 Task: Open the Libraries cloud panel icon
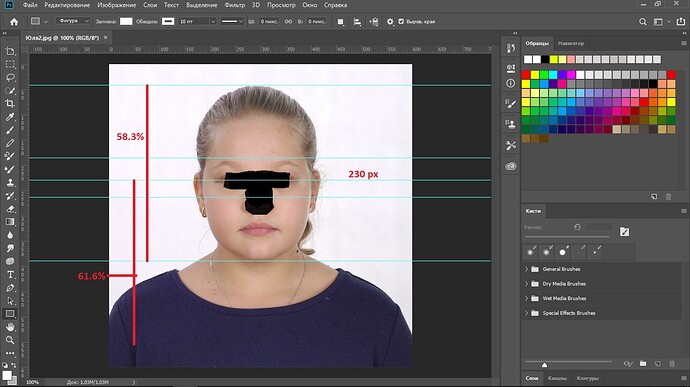tap(510, 166)
